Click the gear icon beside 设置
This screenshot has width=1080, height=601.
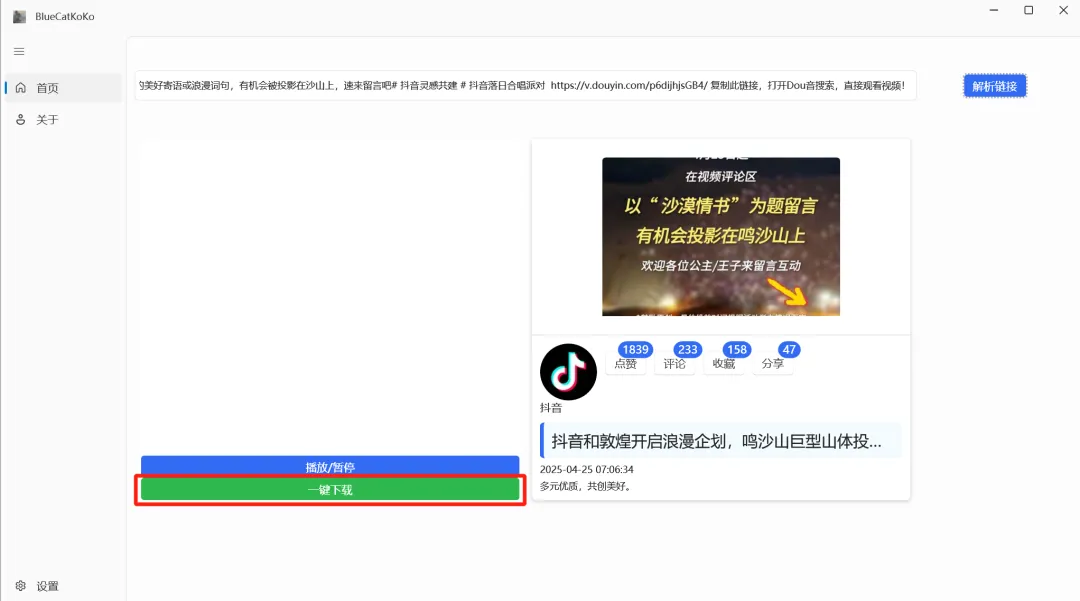tap(21, 586)
